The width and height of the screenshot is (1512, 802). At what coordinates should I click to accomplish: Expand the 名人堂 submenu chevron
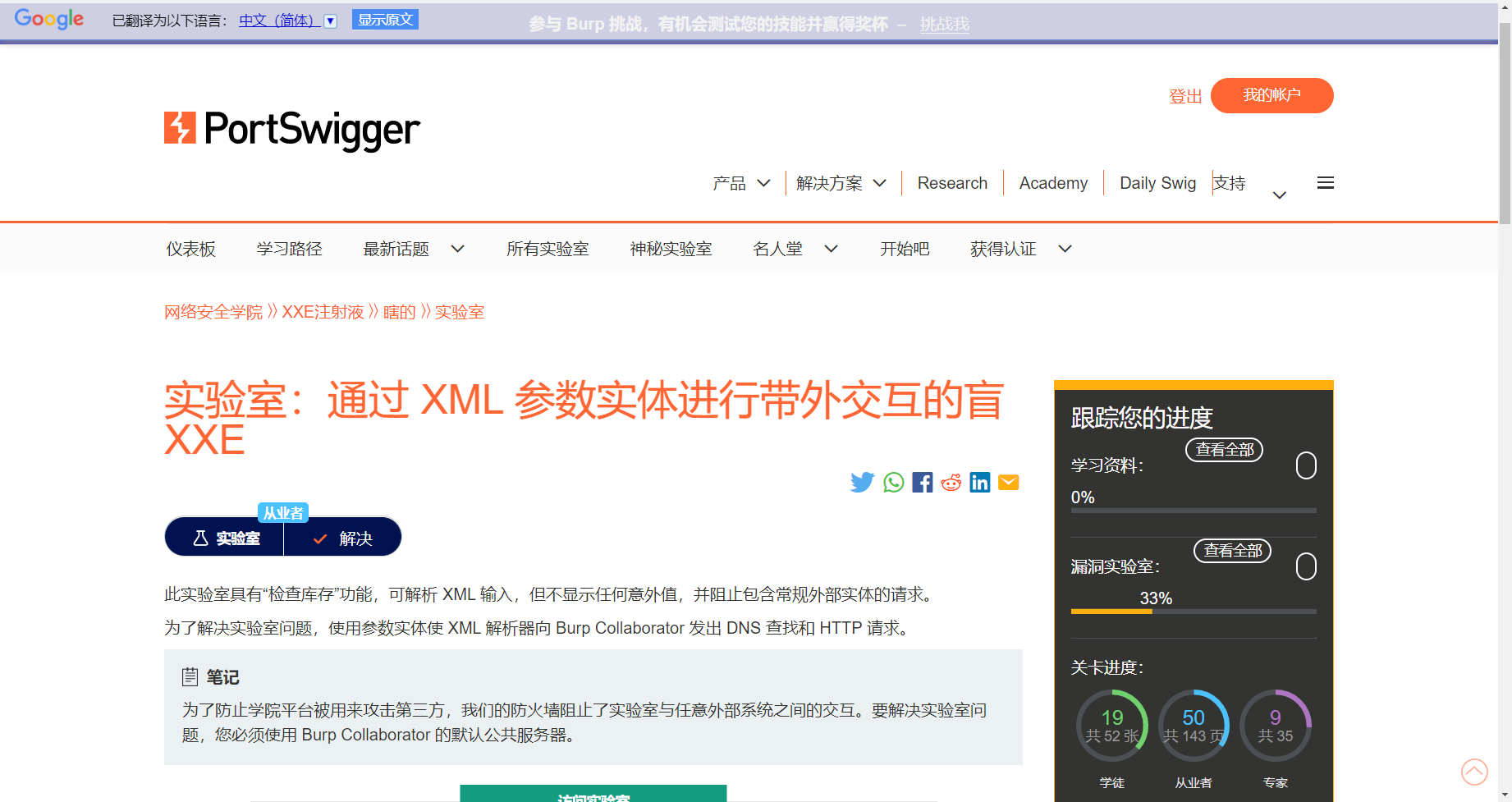pyautogui.click(x=832, y=249)
